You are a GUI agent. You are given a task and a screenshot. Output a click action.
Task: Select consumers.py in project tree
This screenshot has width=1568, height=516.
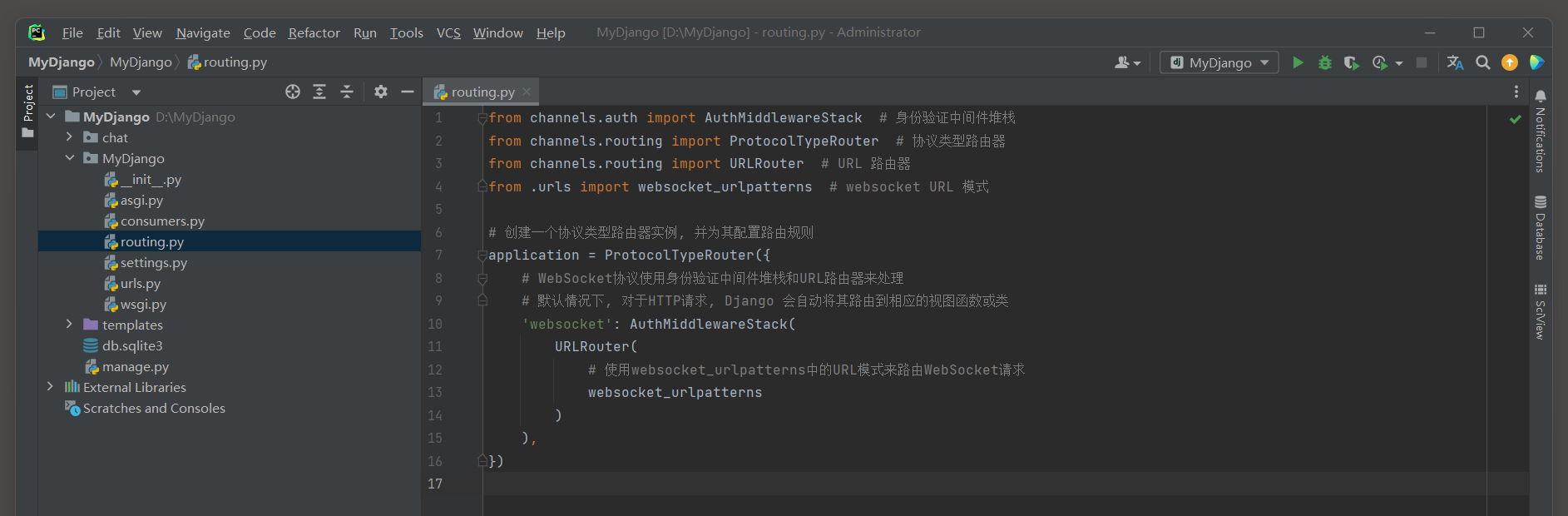(x=230, y=221)
